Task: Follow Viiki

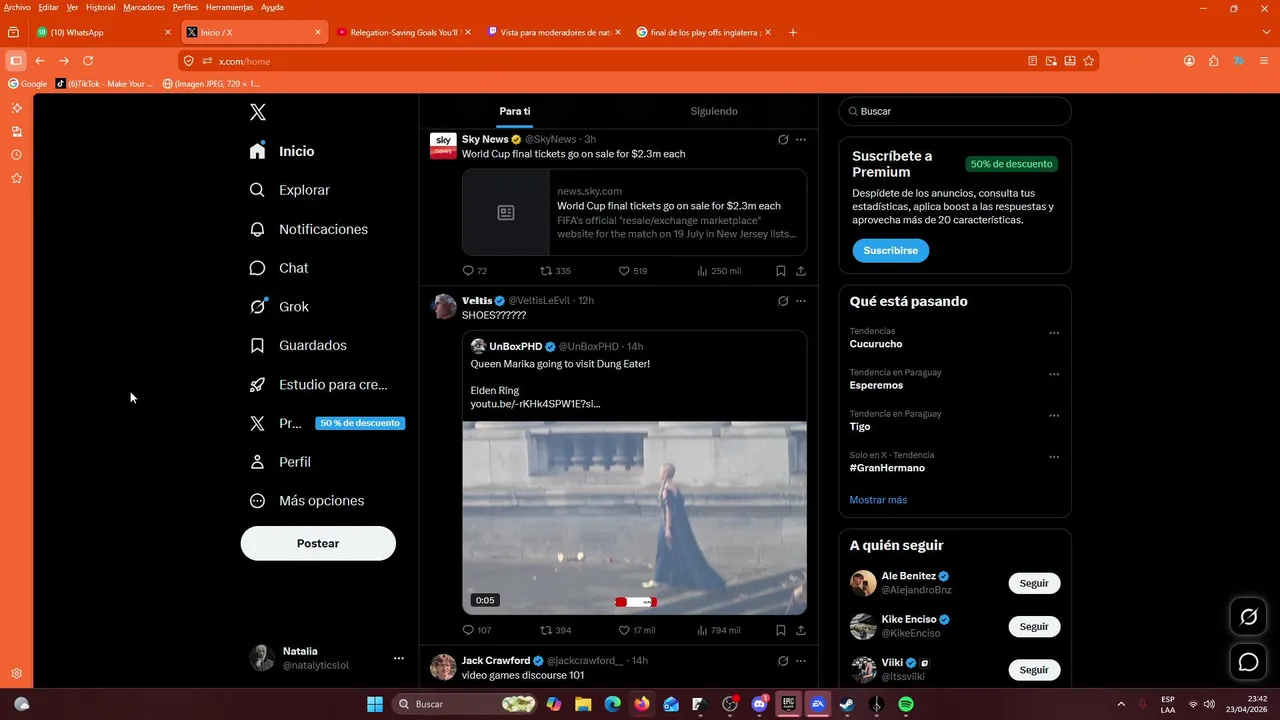Action: tap(1034, 670)
